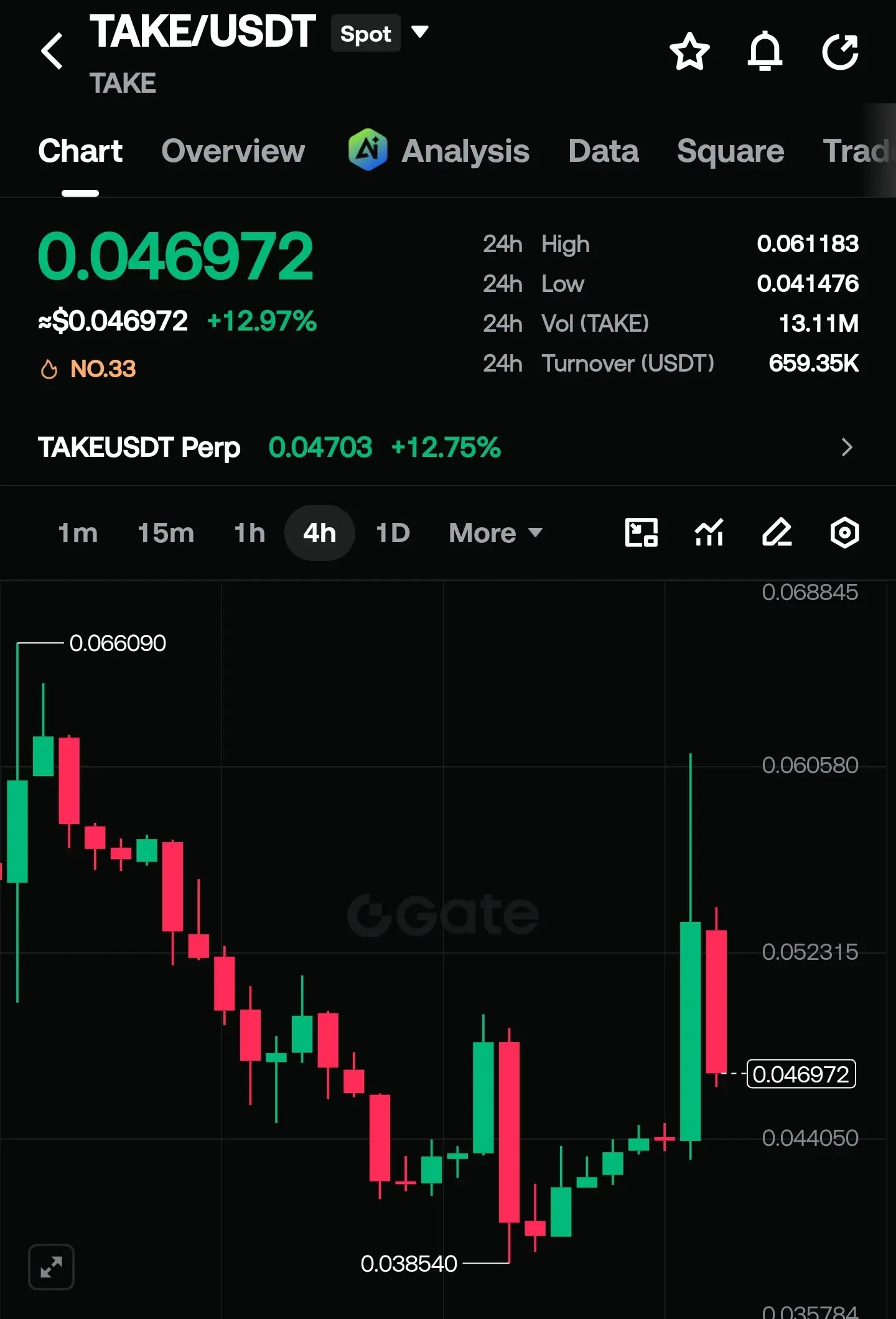Open chart indicators icon
This screenshot has height=1319, width=896.
tap(709, 533)
